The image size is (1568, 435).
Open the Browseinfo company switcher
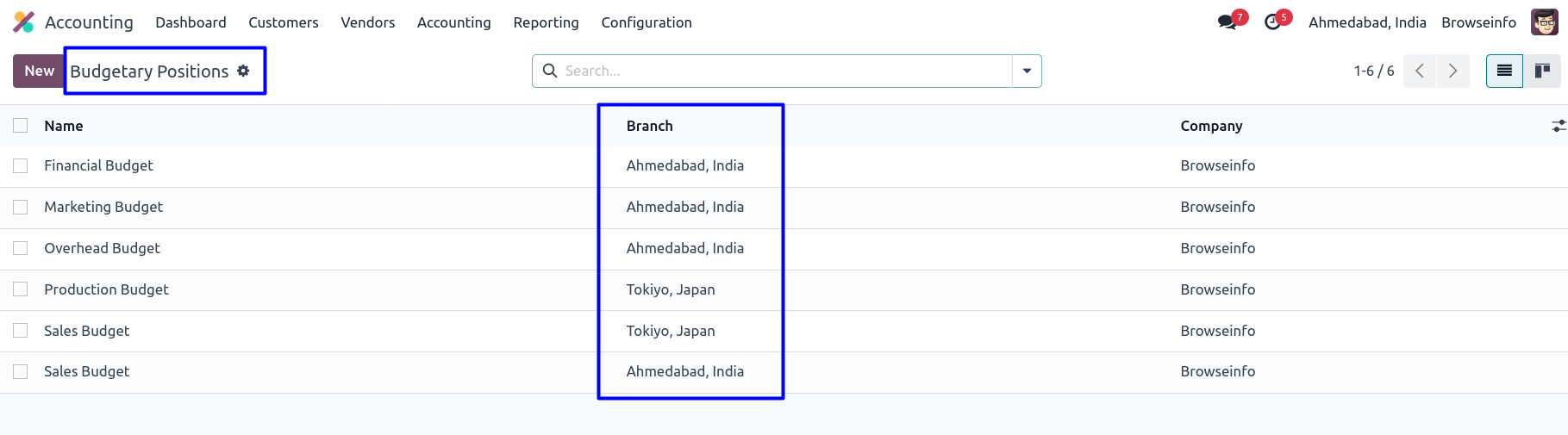point(1478,22)
